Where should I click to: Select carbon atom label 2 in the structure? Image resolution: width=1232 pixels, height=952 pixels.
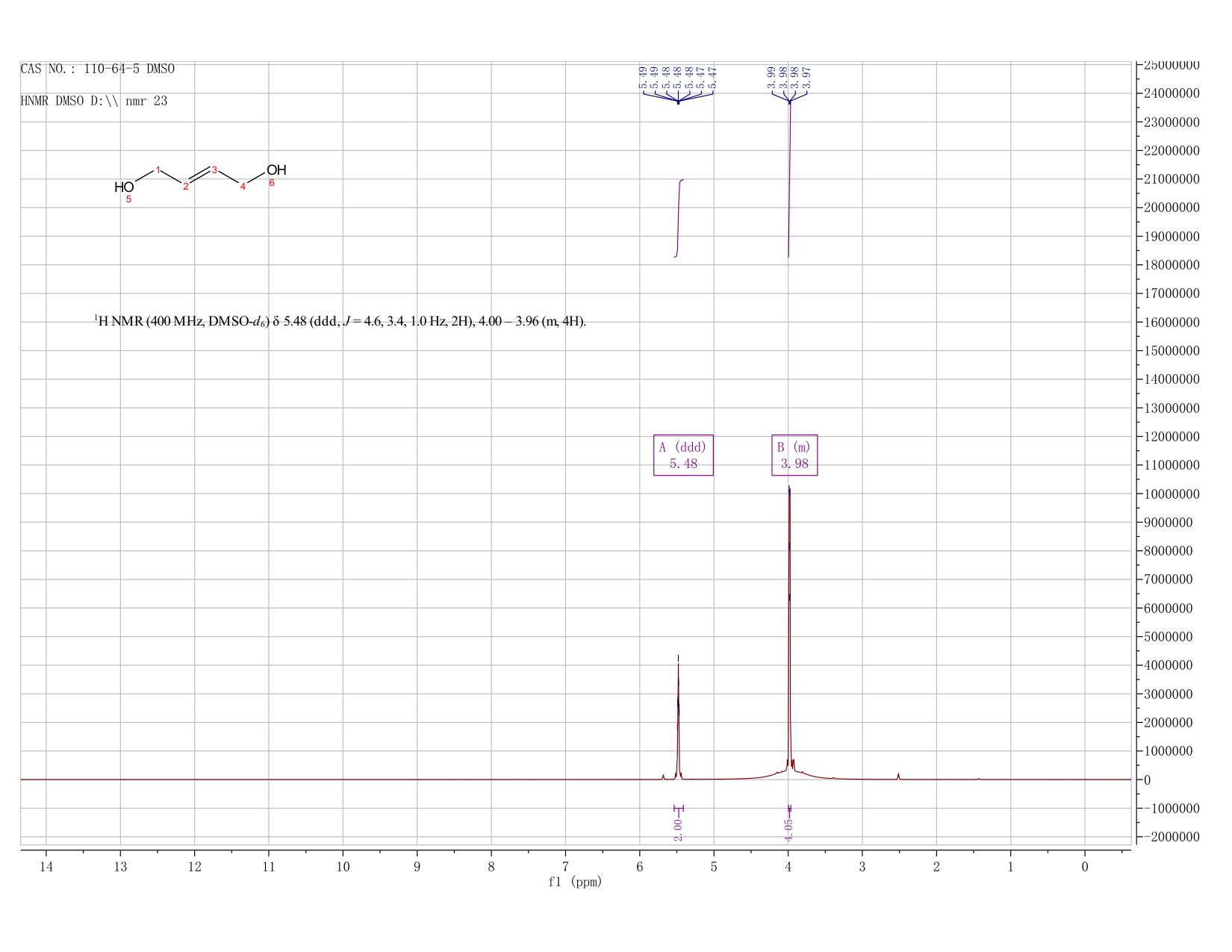[186, 186]
